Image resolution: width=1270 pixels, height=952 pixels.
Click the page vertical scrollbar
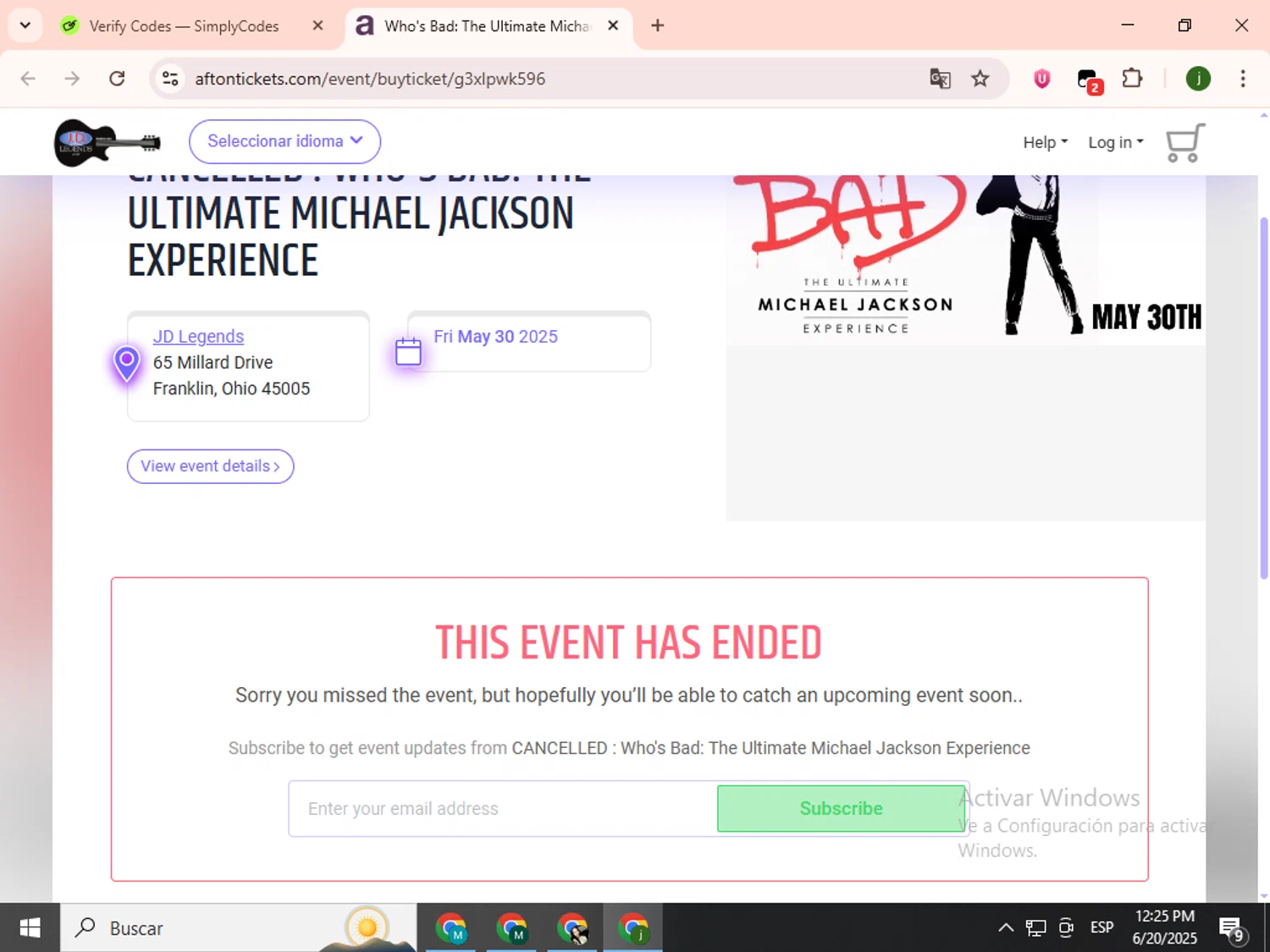[x=1264, y=398]
